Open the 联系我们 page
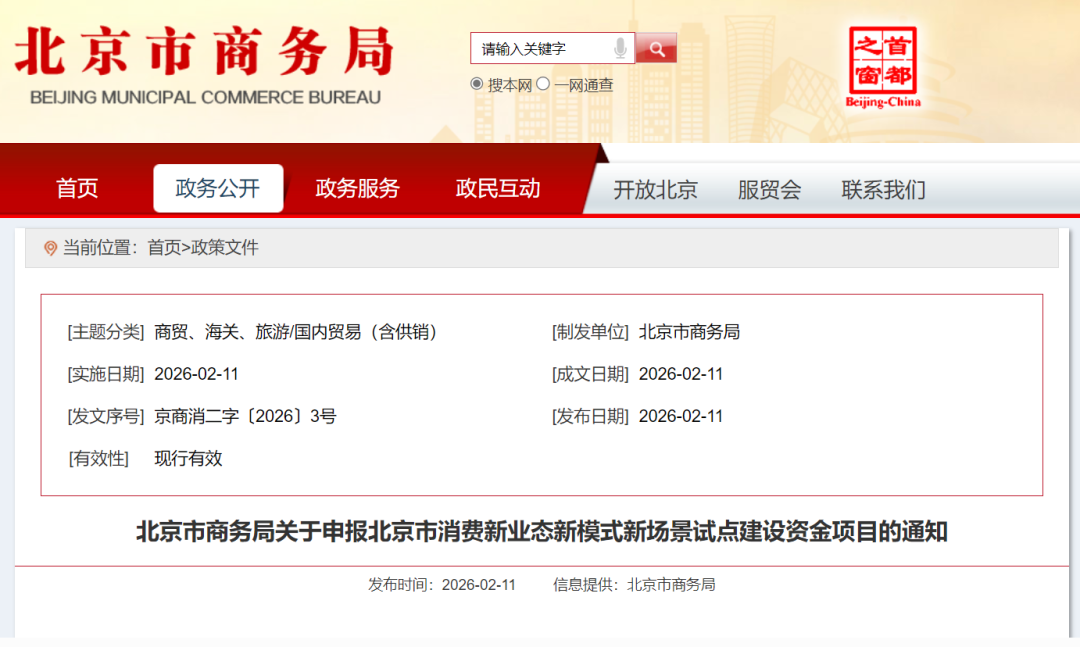 882,190
